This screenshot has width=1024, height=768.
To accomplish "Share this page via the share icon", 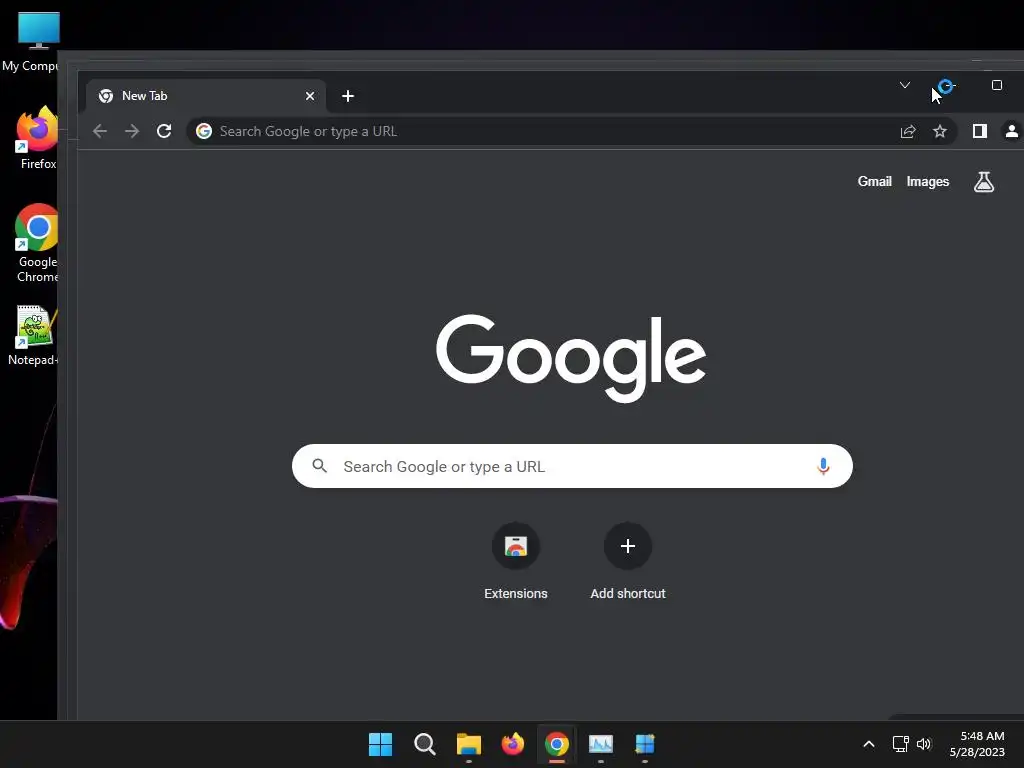I will pos(908,131).
